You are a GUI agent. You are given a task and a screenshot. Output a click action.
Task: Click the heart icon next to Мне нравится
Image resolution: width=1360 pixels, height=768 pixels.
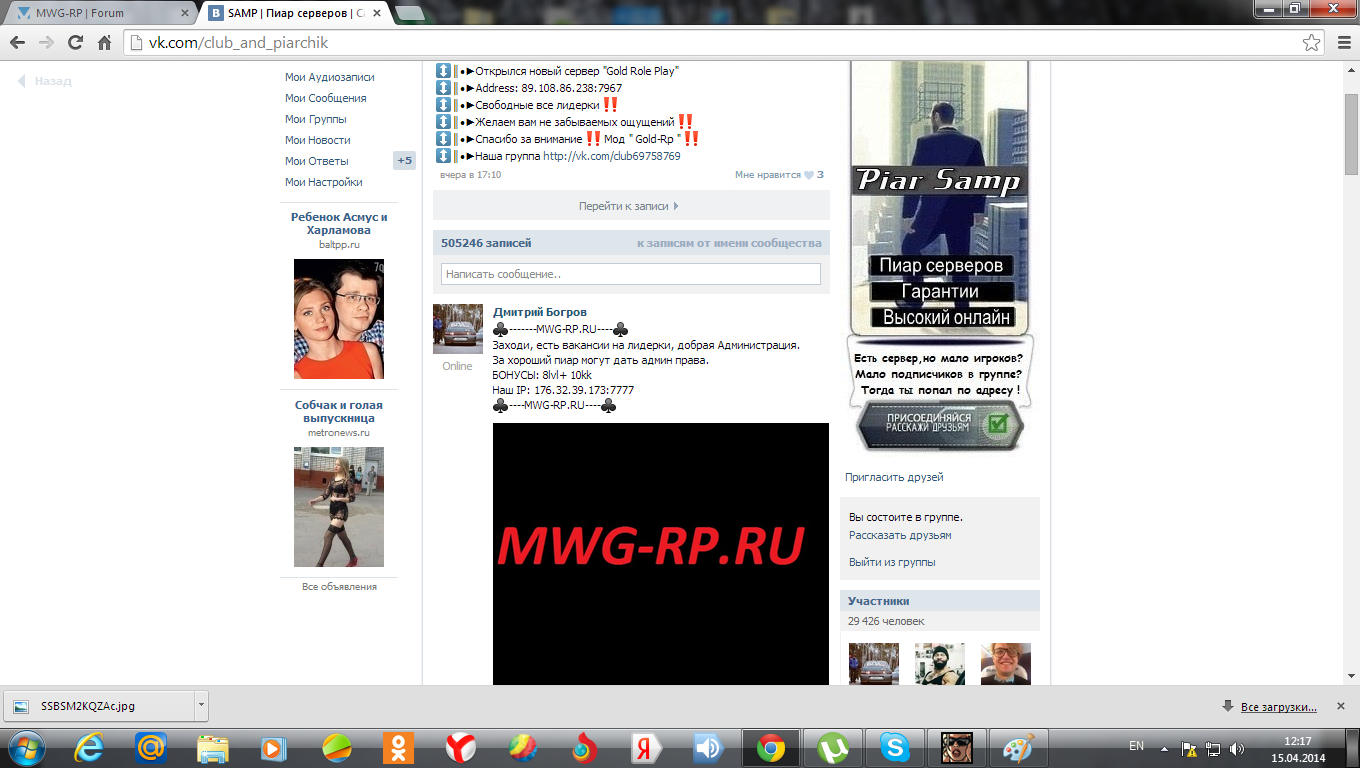click(x=809, y=175)
